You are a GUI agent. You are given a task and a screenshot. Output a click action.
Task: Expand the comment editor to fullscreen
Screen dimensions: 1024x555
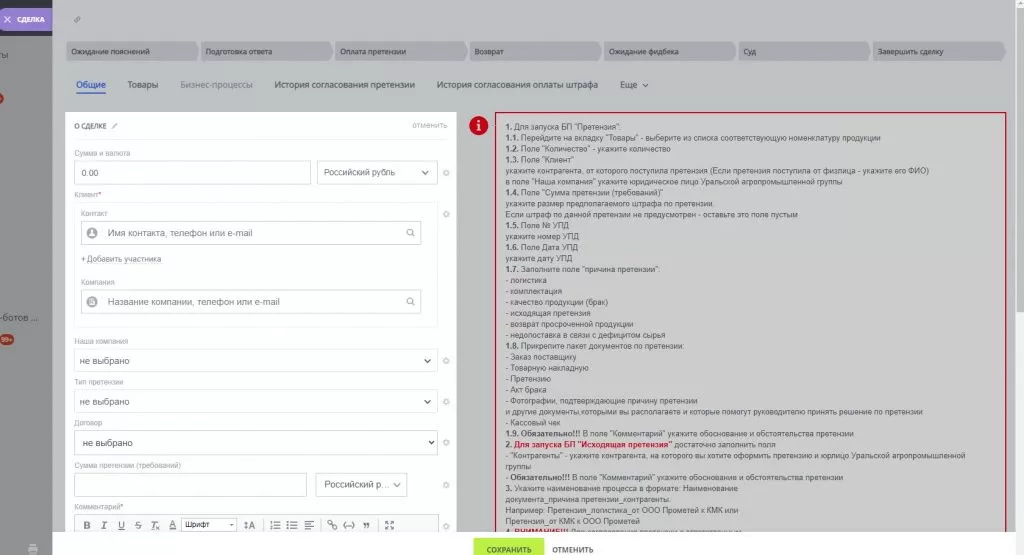(x=390, y=525)
